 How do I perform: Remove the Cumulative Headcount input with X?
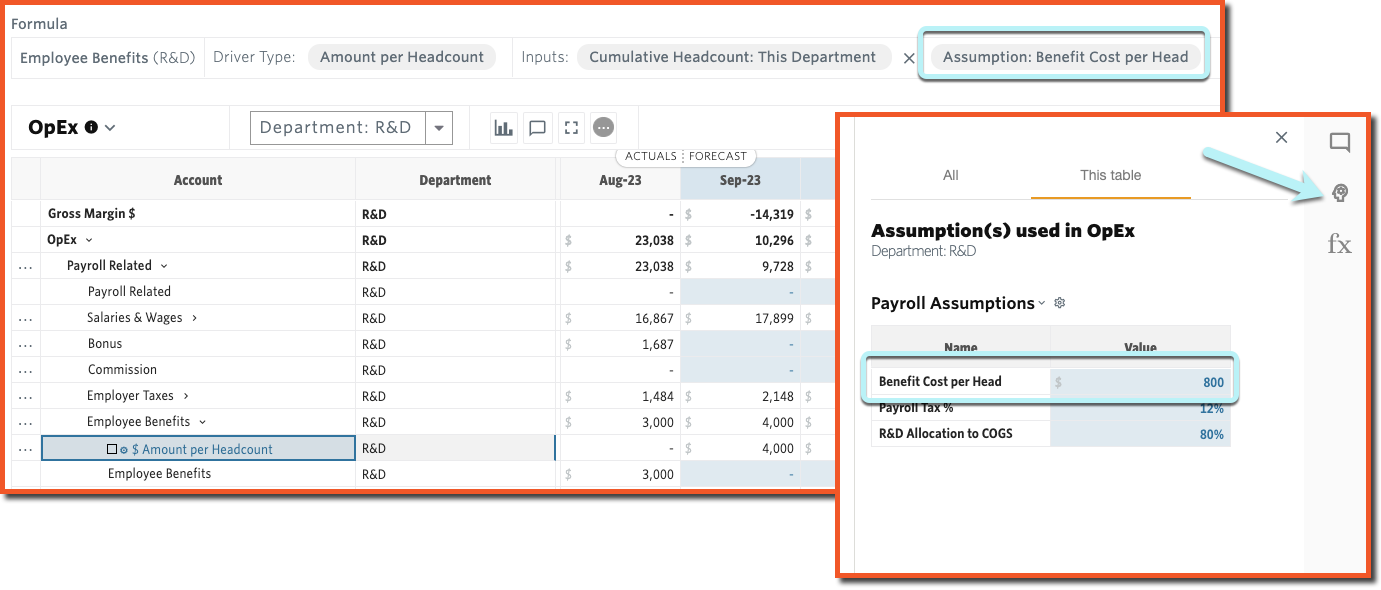(x=909, y=58)
